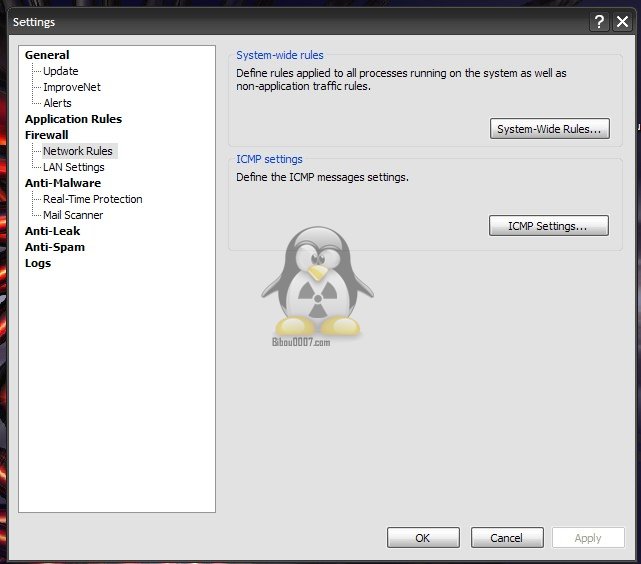Screen dimensions: 641x564
Task: Open the General settings category
Action: [47, 55]
